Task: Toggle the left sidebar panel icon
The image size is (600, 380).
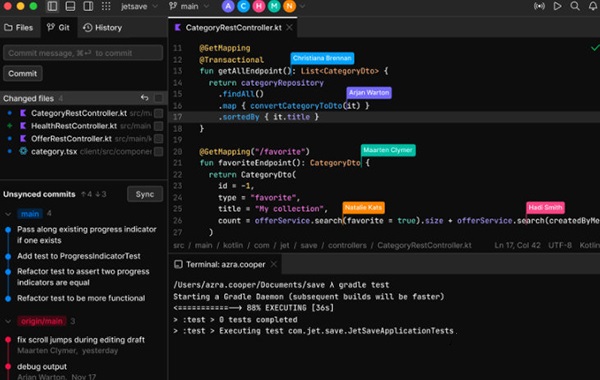Action: coord(52,6)
